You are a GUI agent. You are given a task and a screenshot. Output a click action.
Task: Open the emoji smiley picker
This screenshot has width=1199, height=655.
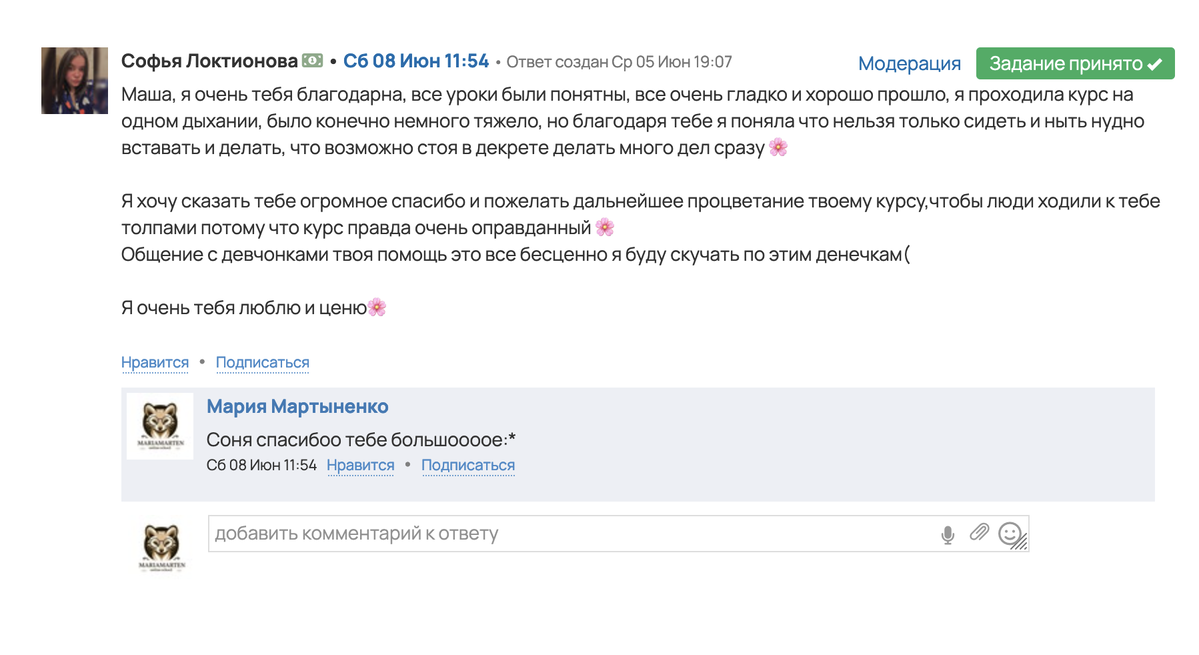[x=1010, y=533]
